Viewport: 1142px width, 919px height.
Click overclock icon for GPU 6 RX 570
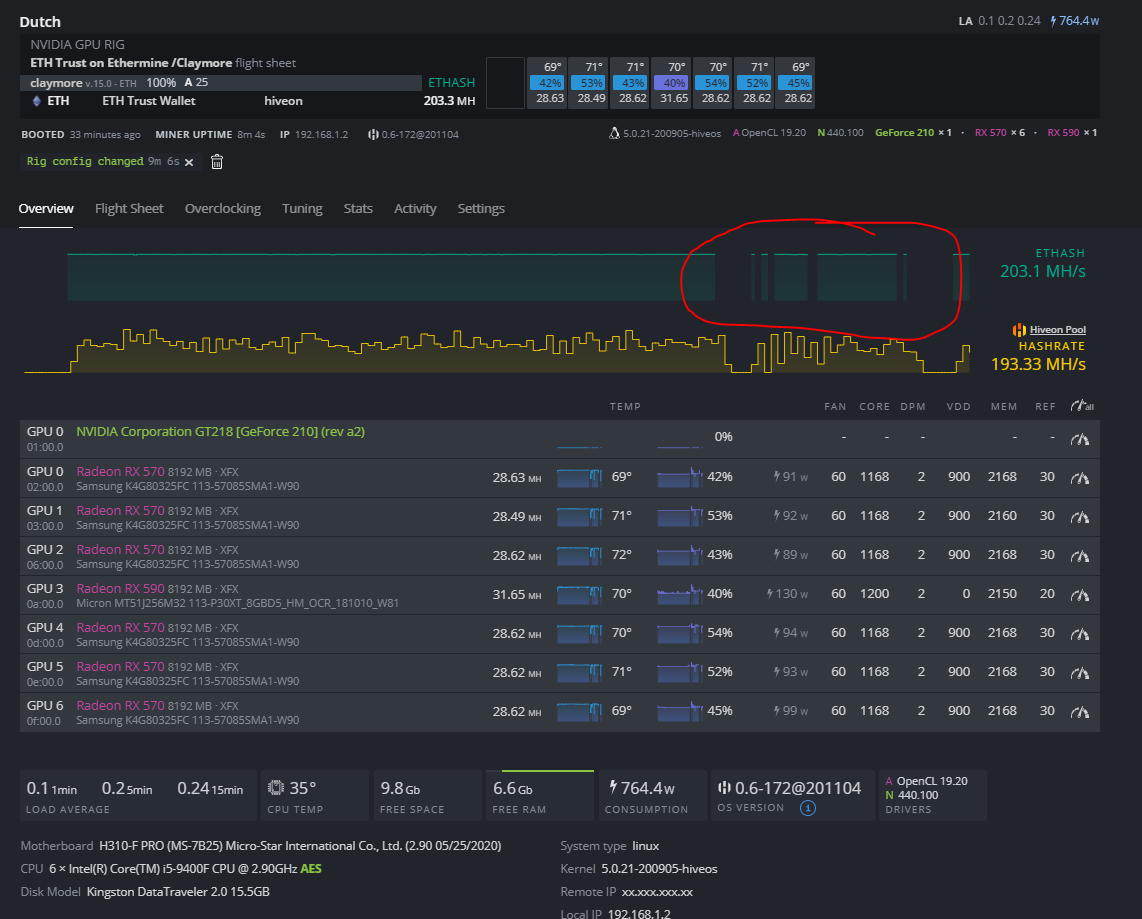coord(1078,711)
